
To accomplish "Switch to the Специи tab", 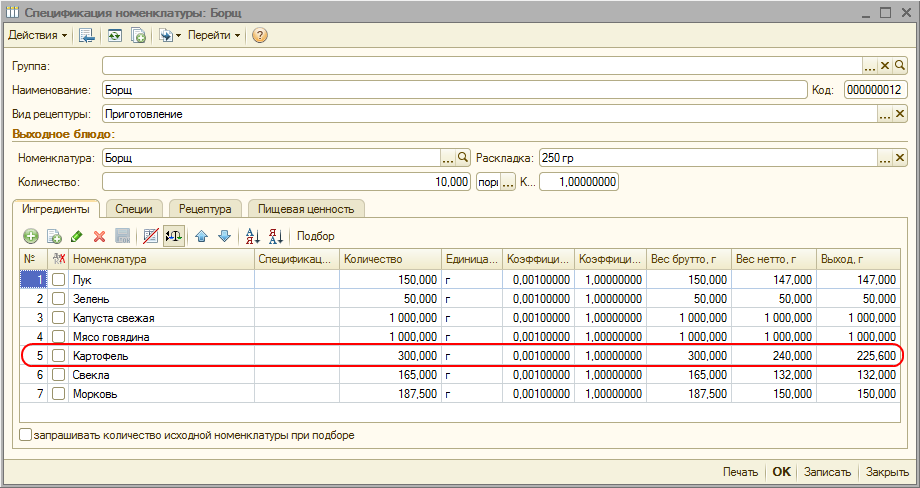I will click(133, 209).
